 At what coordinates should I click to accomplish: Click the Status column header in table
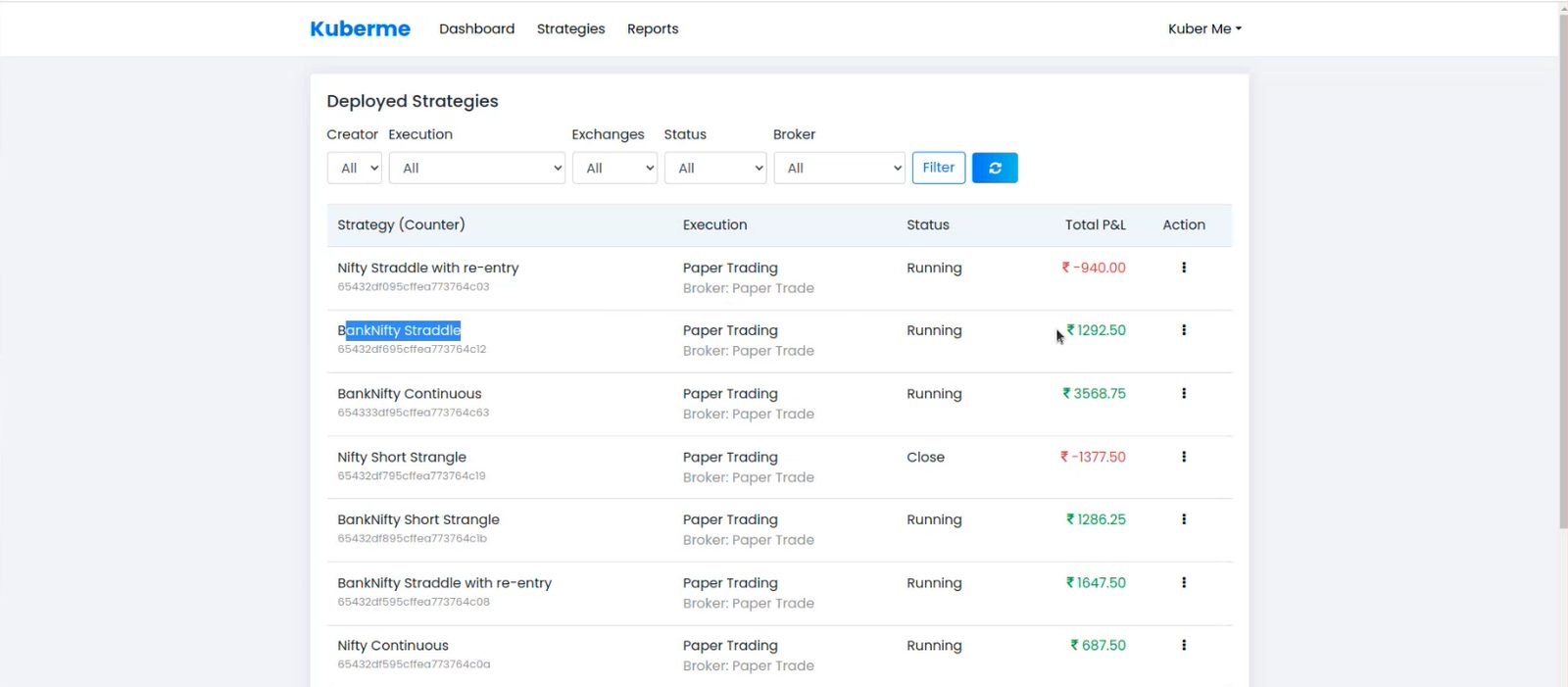(928, 224)
